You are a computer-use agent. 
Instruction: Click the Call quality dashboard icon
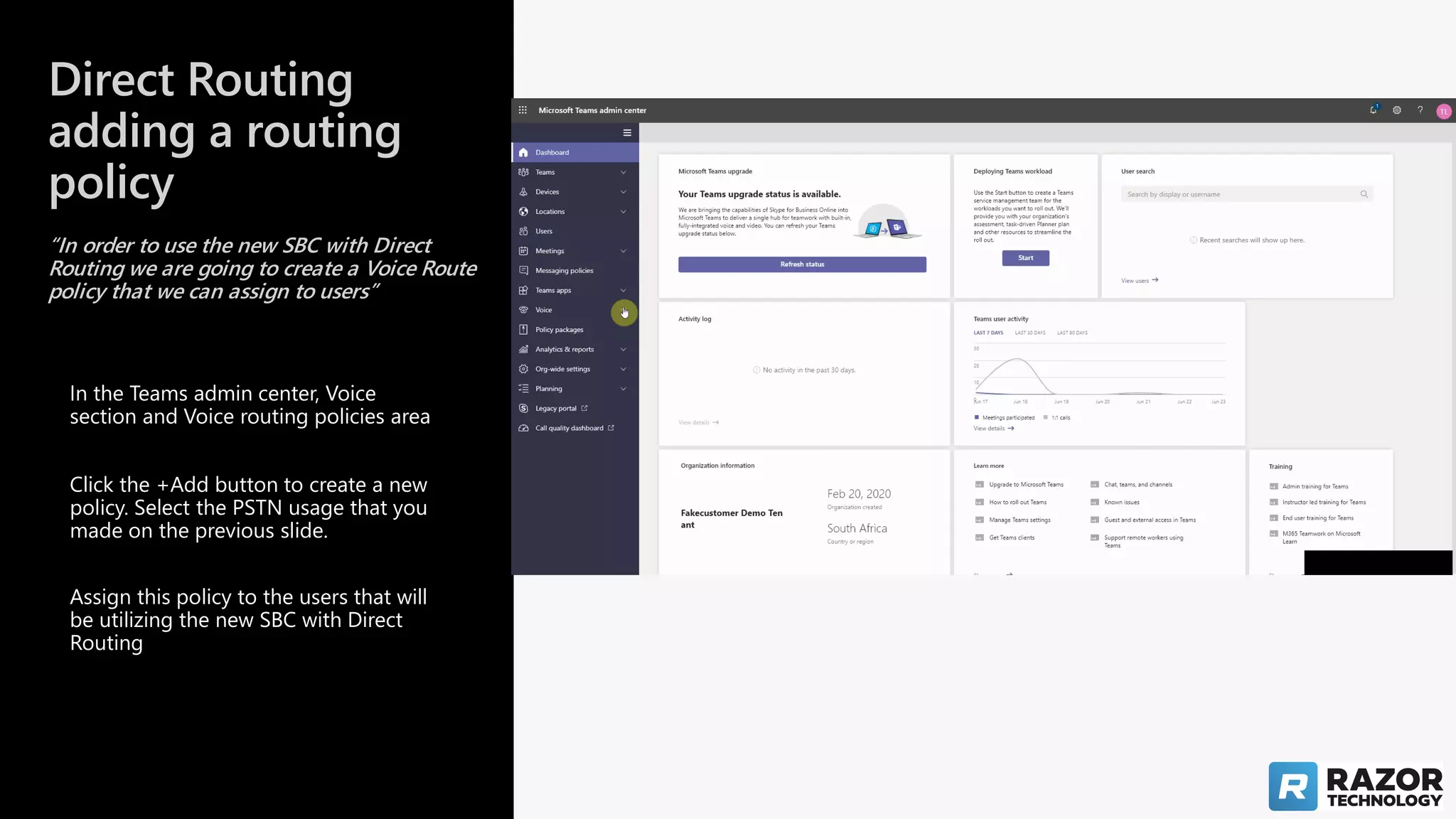pyautogui.click(x=524, y=428)
